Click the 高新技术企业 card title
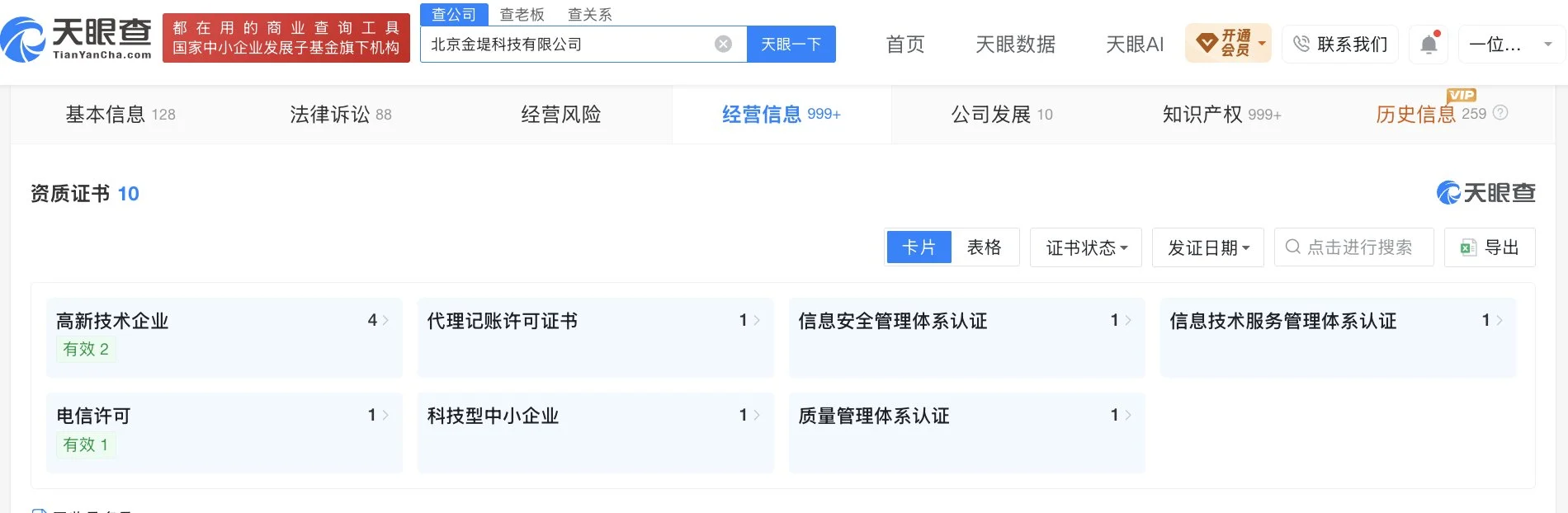Screen dimensions: 1568x513 [112, 321]
